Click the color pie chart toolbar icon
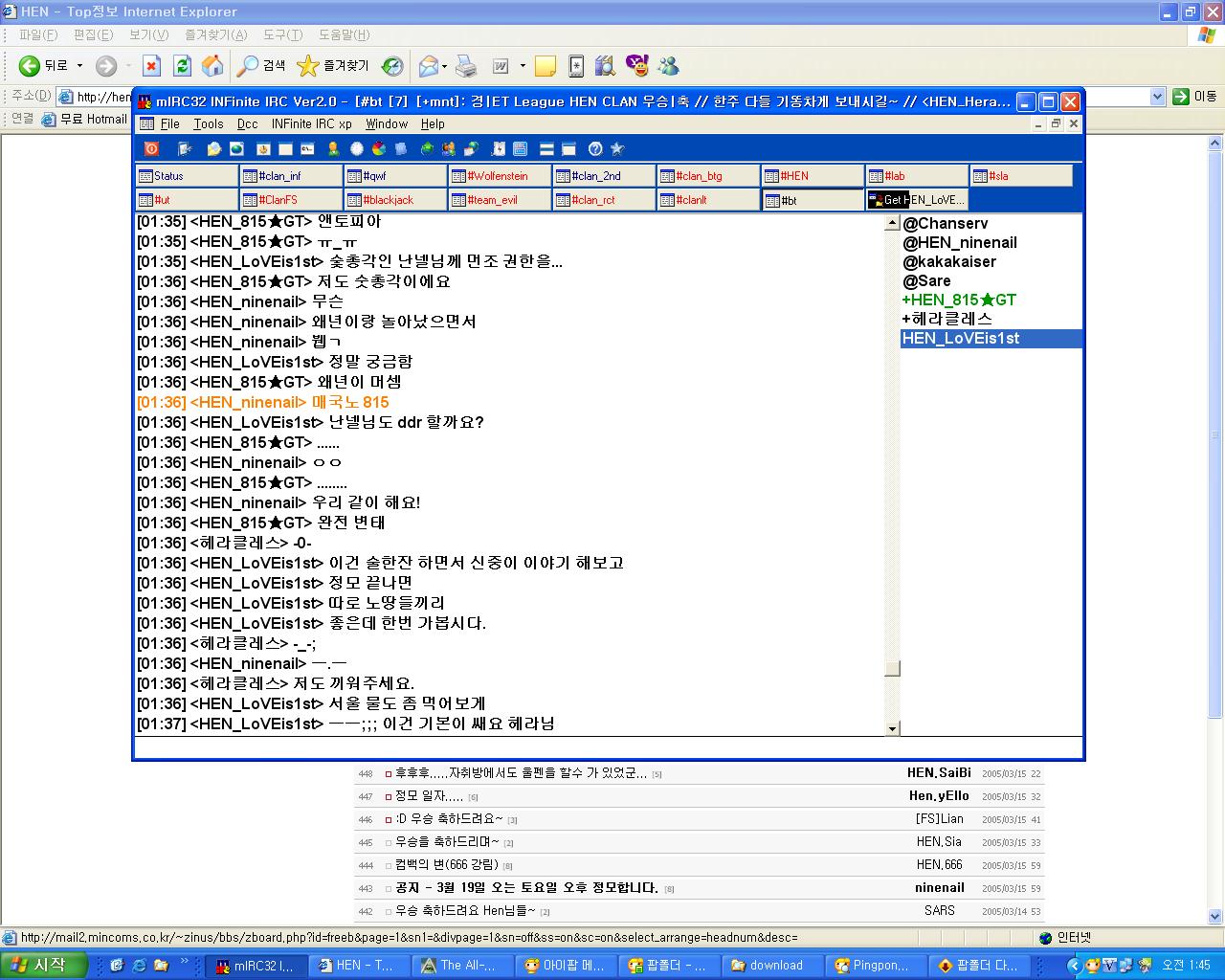 [x=378, y=148]
